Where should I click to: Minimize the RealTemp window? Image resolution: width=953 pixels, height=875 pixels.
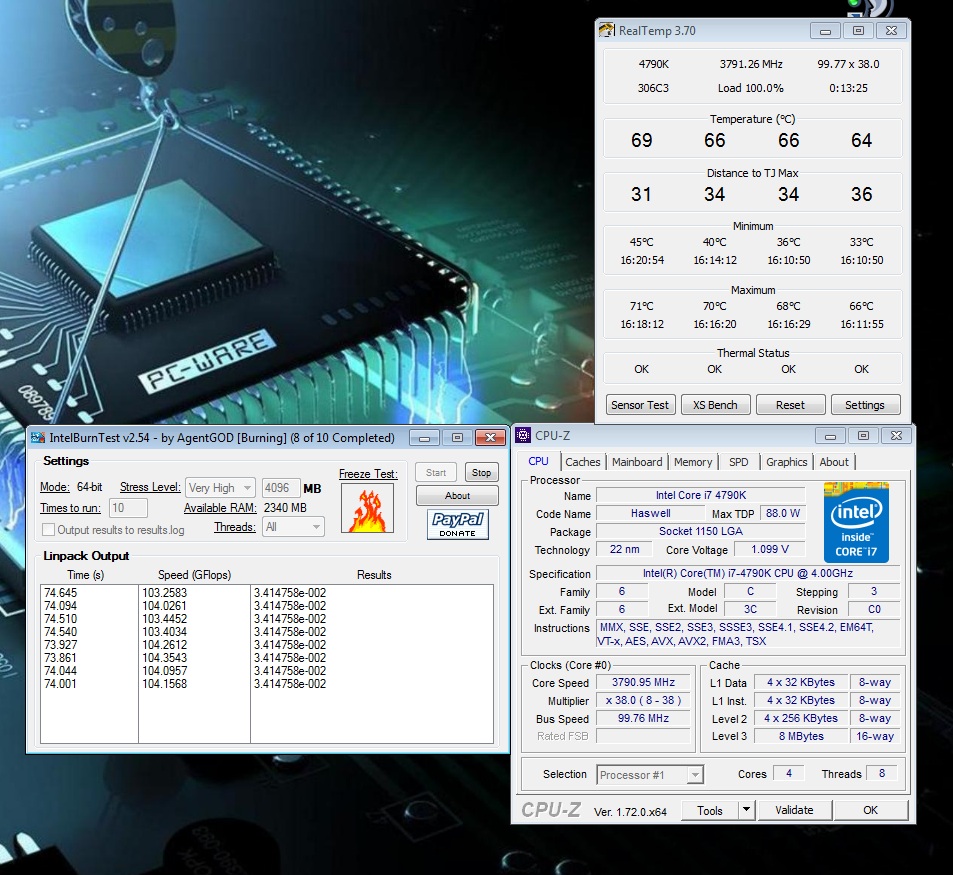point(825,31)
